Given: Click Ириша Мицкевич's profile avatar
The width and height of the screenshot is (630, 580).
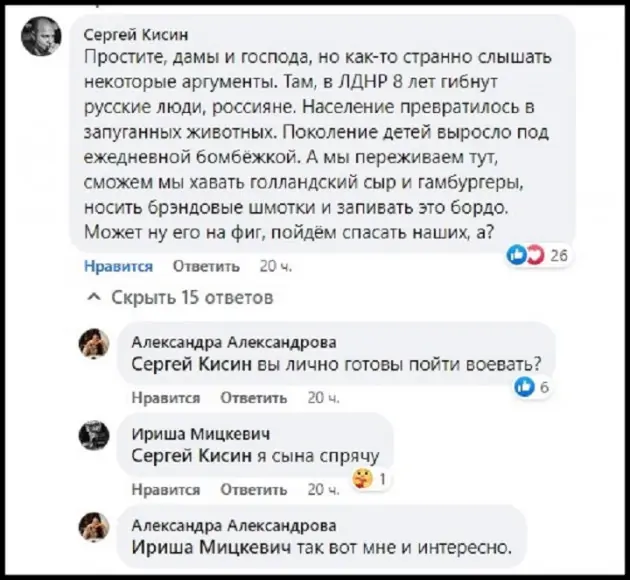Looking at the screenshot, I should (x=94, y=435).
